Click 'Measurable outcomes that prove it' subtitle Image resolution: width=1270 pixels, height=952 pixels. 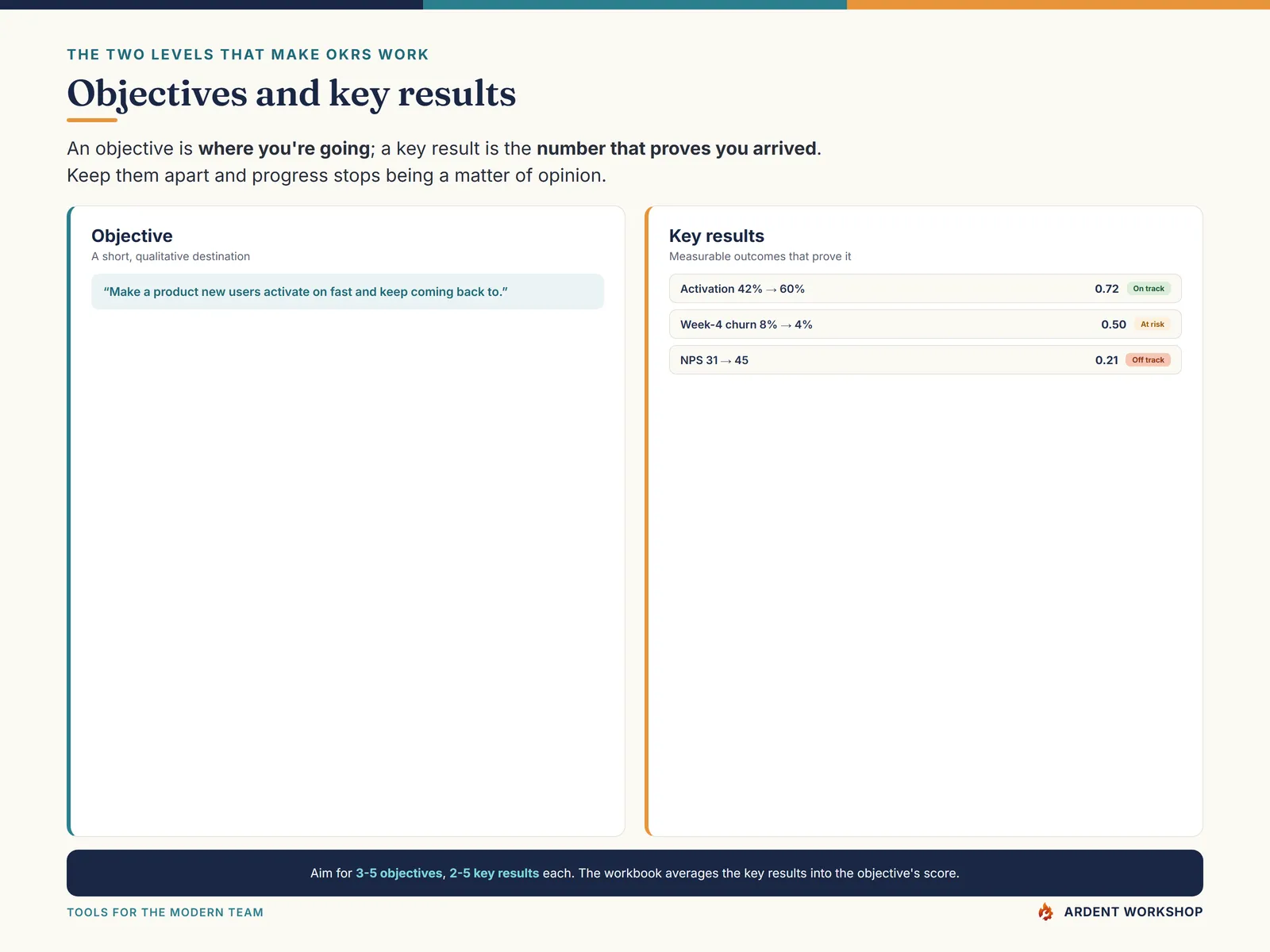760,256
